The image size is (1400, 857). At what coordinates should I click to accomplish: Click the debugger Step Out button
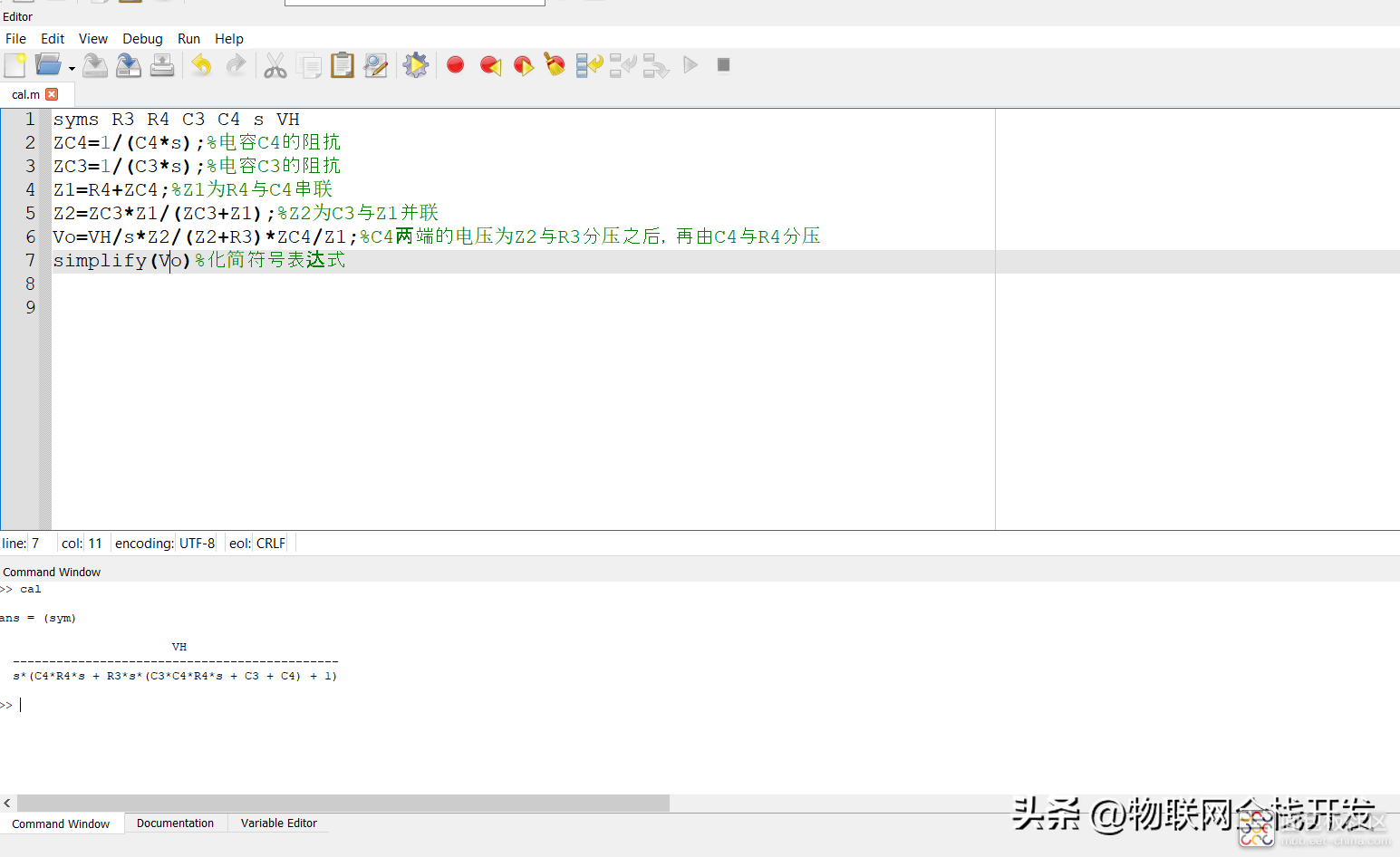pos(656,65)
